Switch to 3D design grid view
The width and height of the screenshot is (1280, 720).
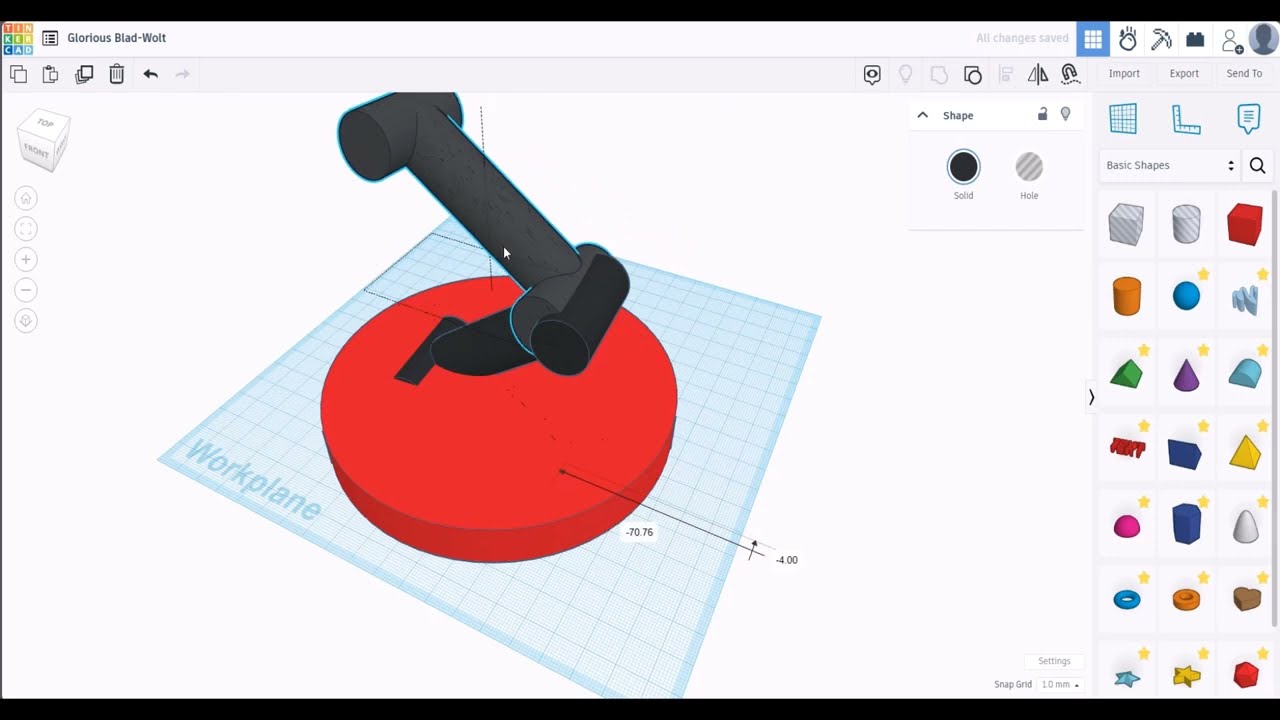(x=1093, y=39)
